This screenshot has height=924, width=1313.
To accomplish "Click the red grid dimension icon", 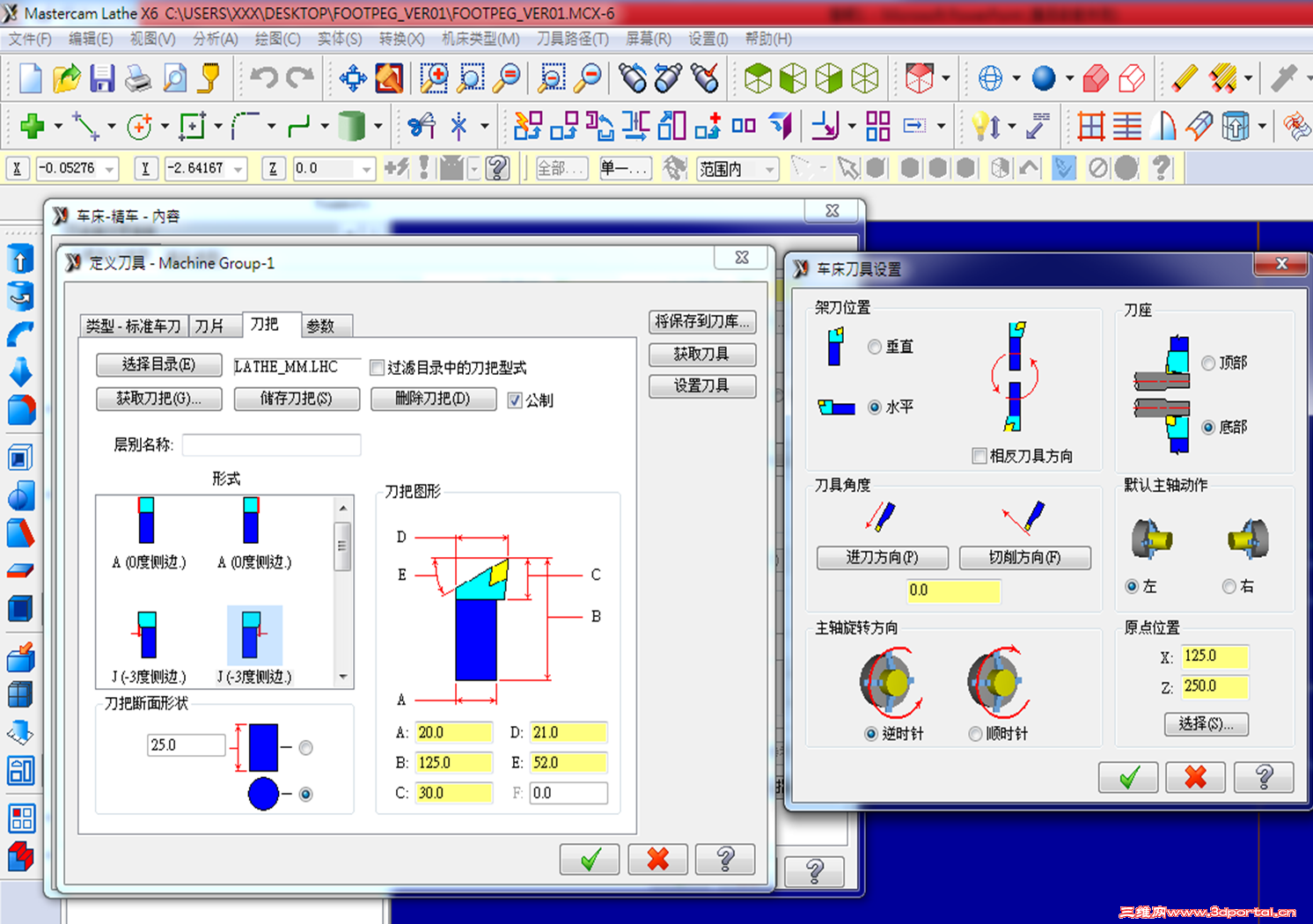I will point(1091,126).
